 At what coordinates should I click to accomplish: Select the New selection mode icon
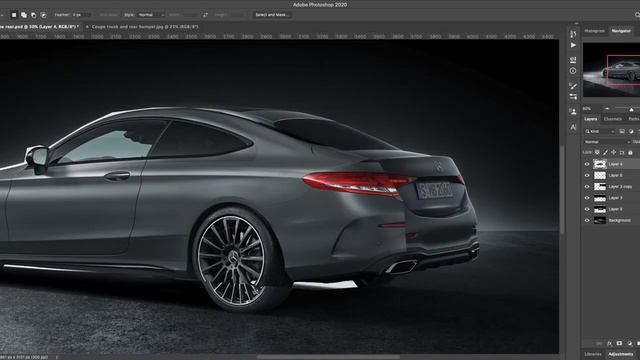(x=14, y=15)
